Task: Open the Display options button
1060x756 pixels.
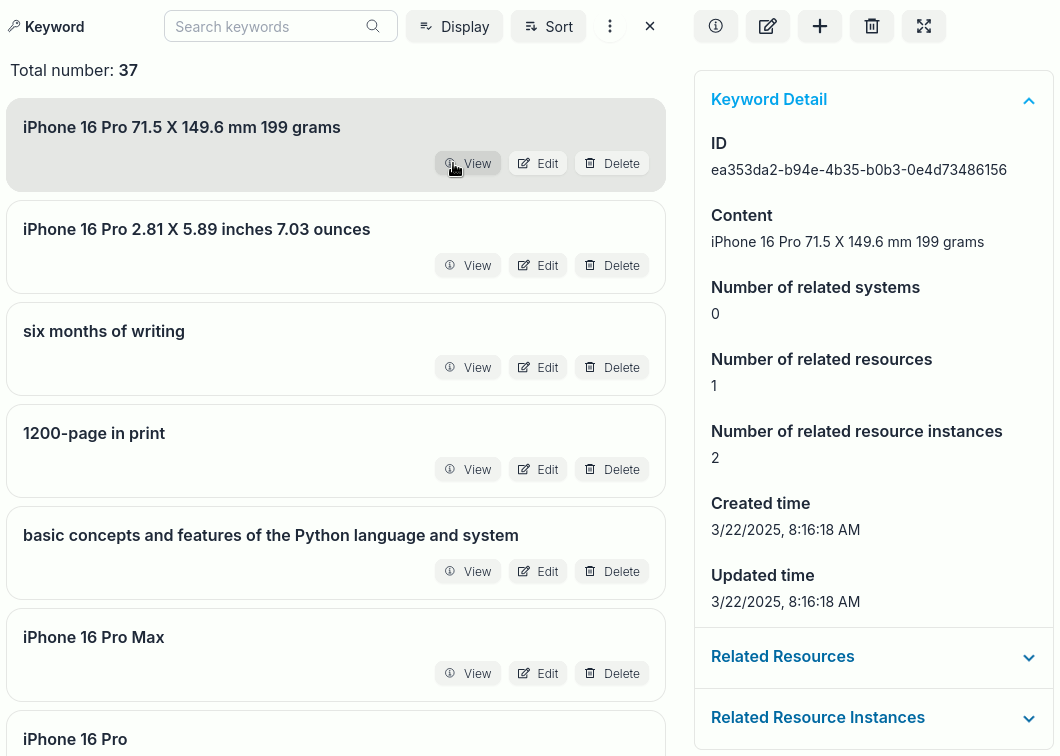Action: pos(454,26)
